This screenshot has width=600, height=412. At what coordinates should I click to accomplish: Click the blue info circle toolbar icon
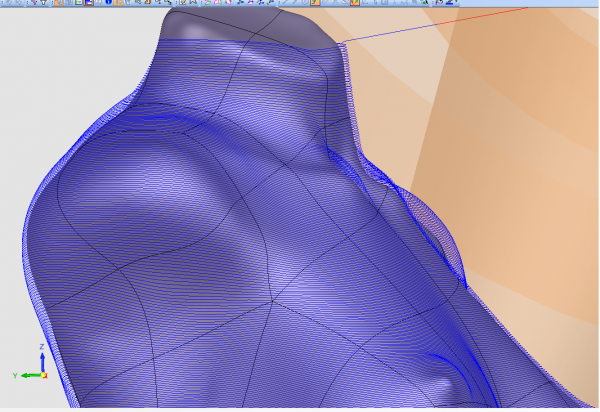click(106, 3)
